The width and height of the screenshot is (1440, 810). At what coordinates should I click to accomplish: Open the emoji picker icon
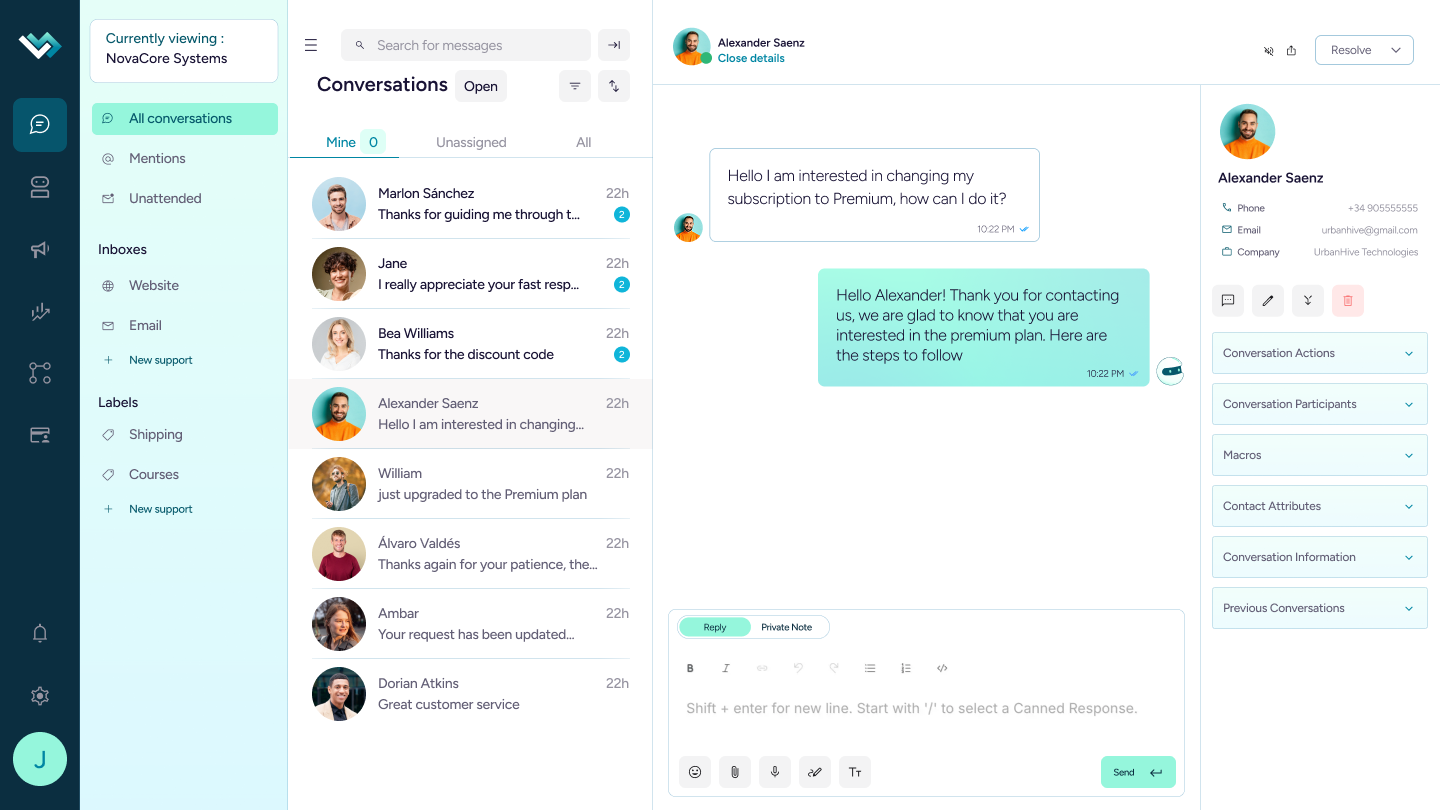[x=694, y=772]
